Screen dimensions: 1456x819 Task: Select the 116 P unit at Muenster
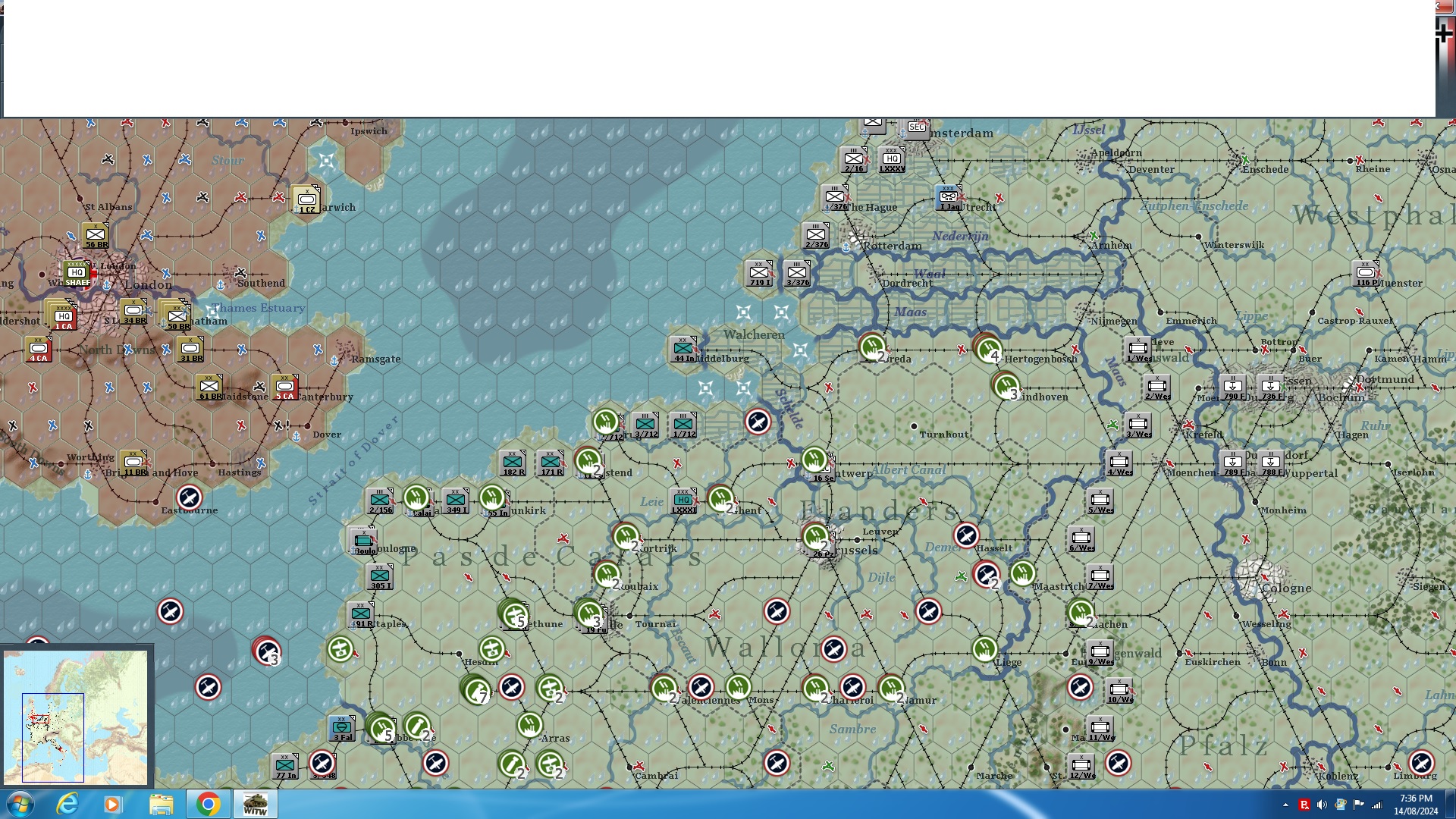pos(1366,274)
